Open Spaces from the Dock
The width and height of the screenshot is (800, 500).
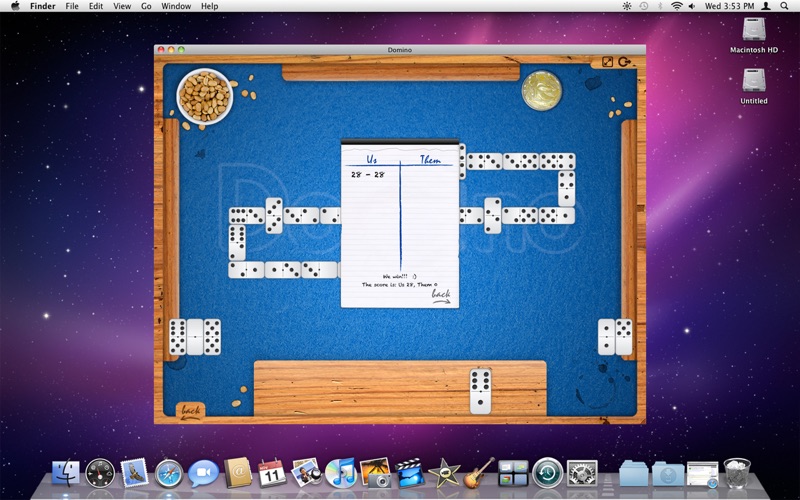(x=513, y=473)
